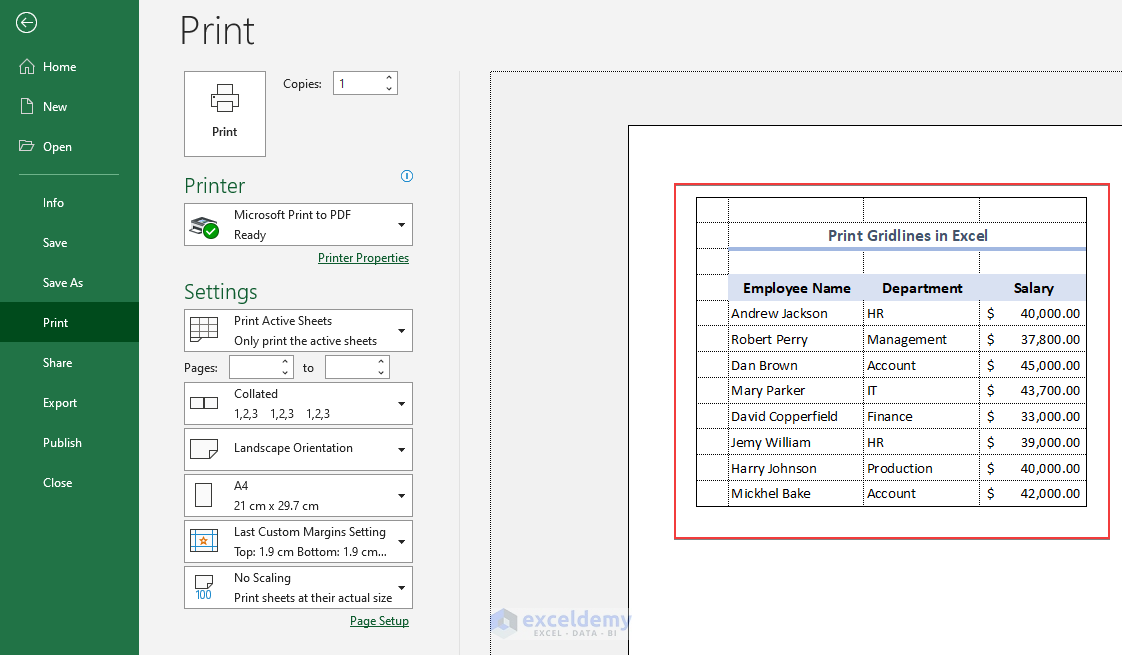The height and width of the screenshot is (655, 1122).
Task: Click the New document icon
Action: click(26, 107)
